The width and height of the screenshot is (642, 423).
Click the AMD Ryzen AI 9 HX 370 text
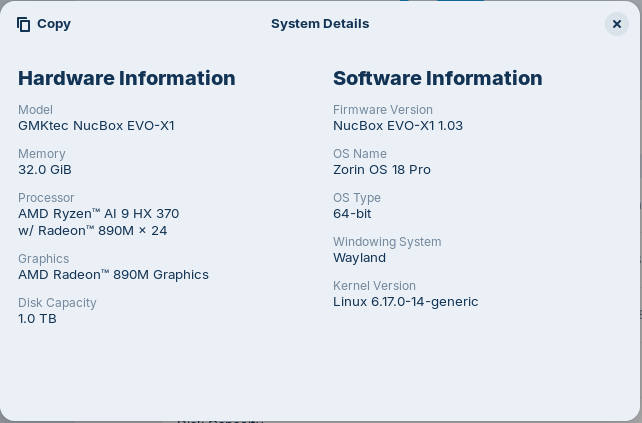pos(98,214)
